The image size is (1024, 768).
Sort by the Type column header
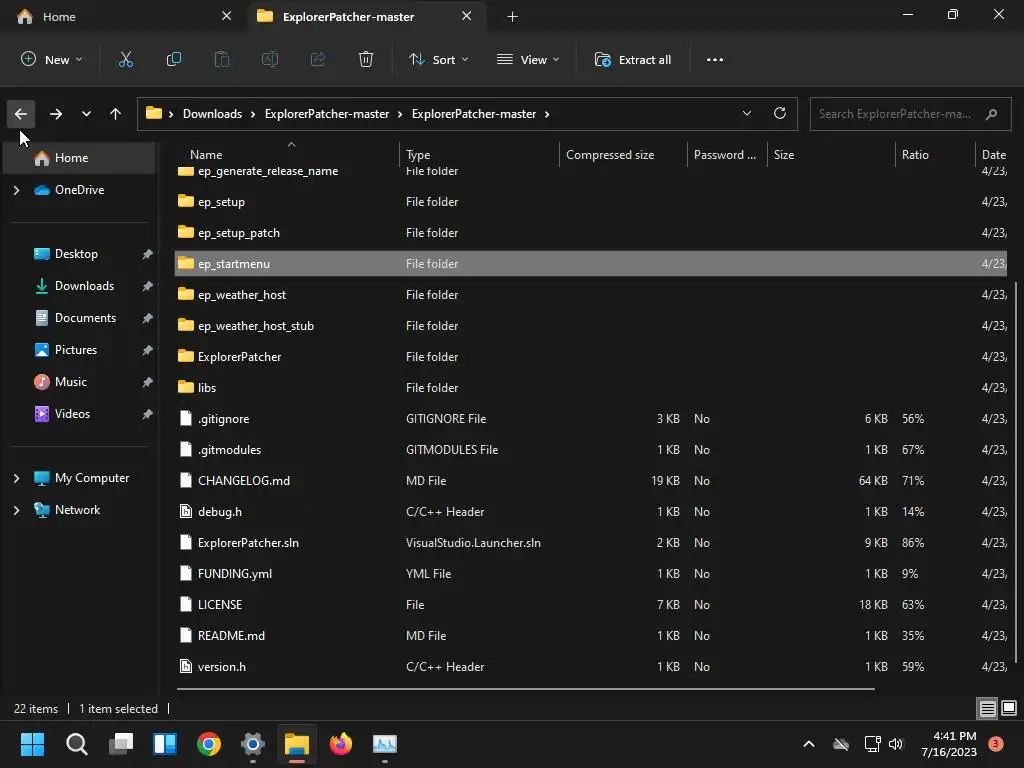point(479,155)
